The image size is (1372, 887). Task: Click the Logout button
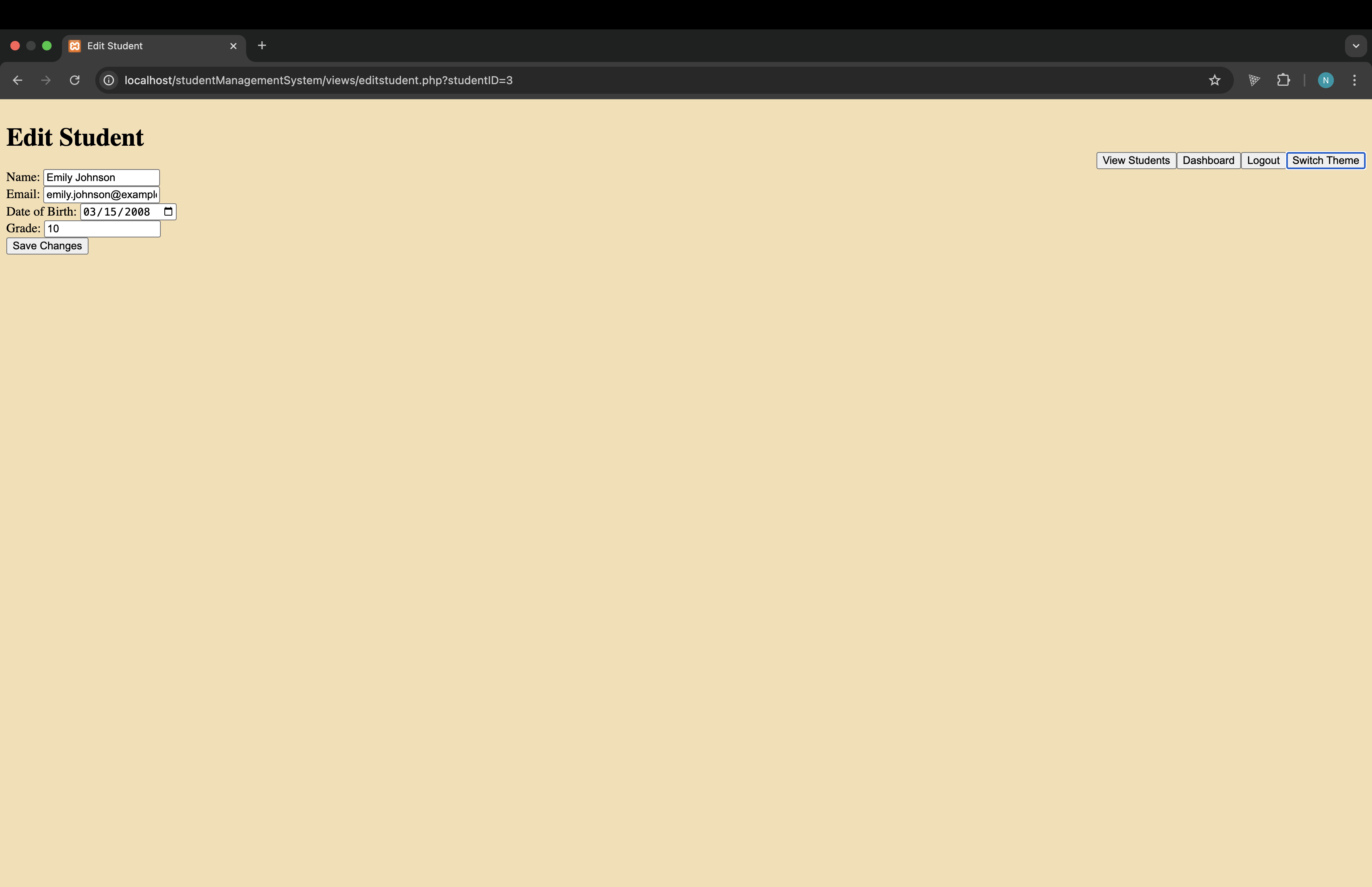[1262, 161]
